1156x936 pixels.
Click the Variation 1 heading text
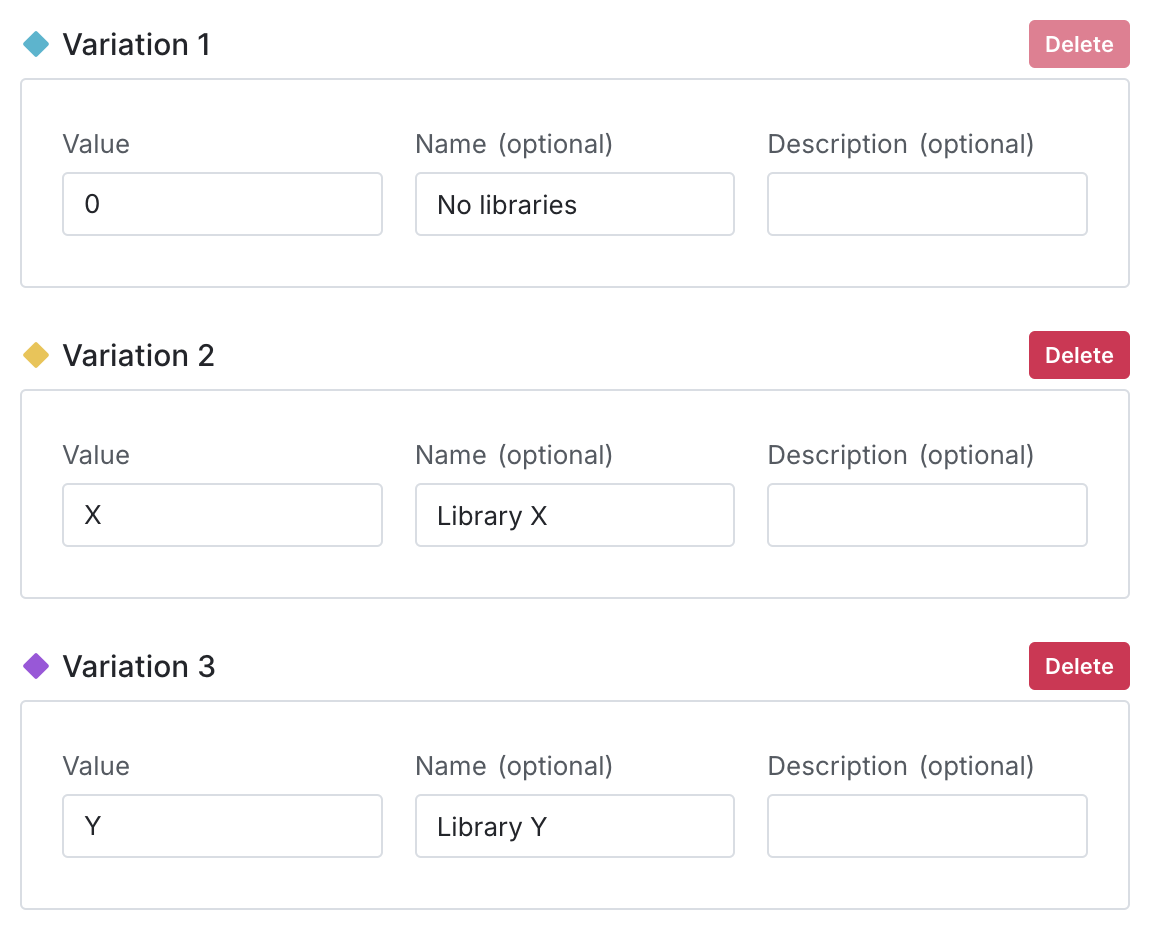(x=136, y=44)
